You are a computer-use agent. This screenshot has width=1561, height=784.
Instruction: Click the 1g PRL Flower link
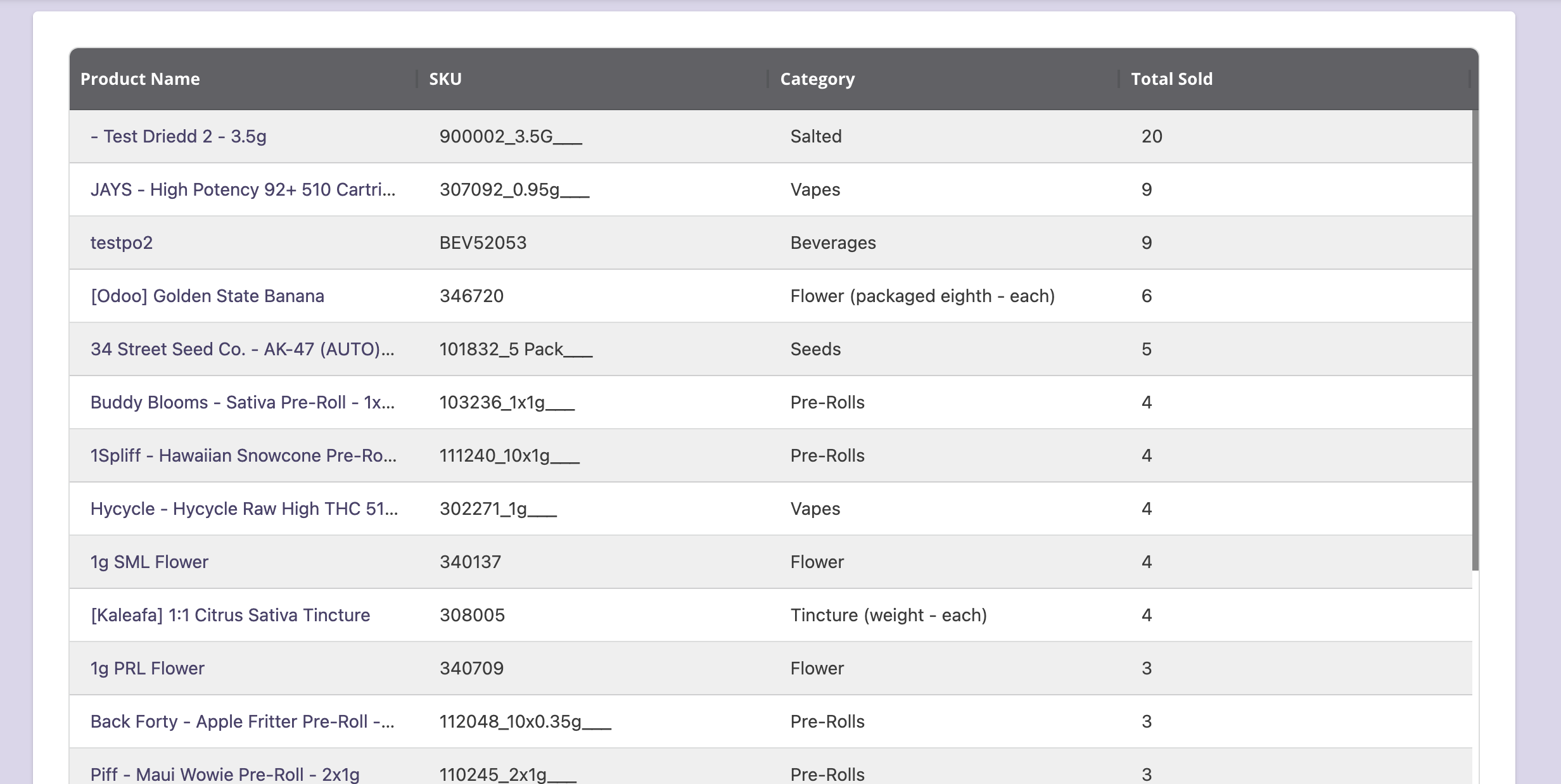click(x=148, y=668)
